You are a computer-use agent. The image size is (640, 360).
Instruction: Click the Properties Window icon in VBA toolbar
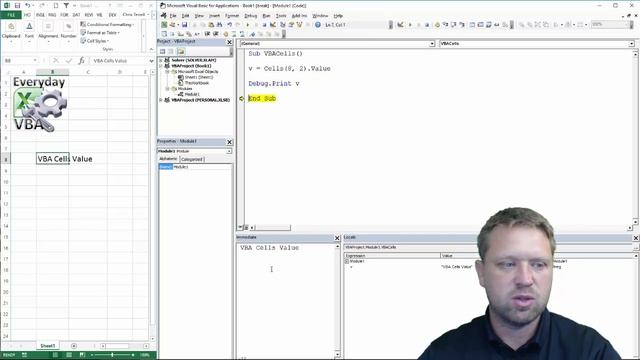point(291,25)
